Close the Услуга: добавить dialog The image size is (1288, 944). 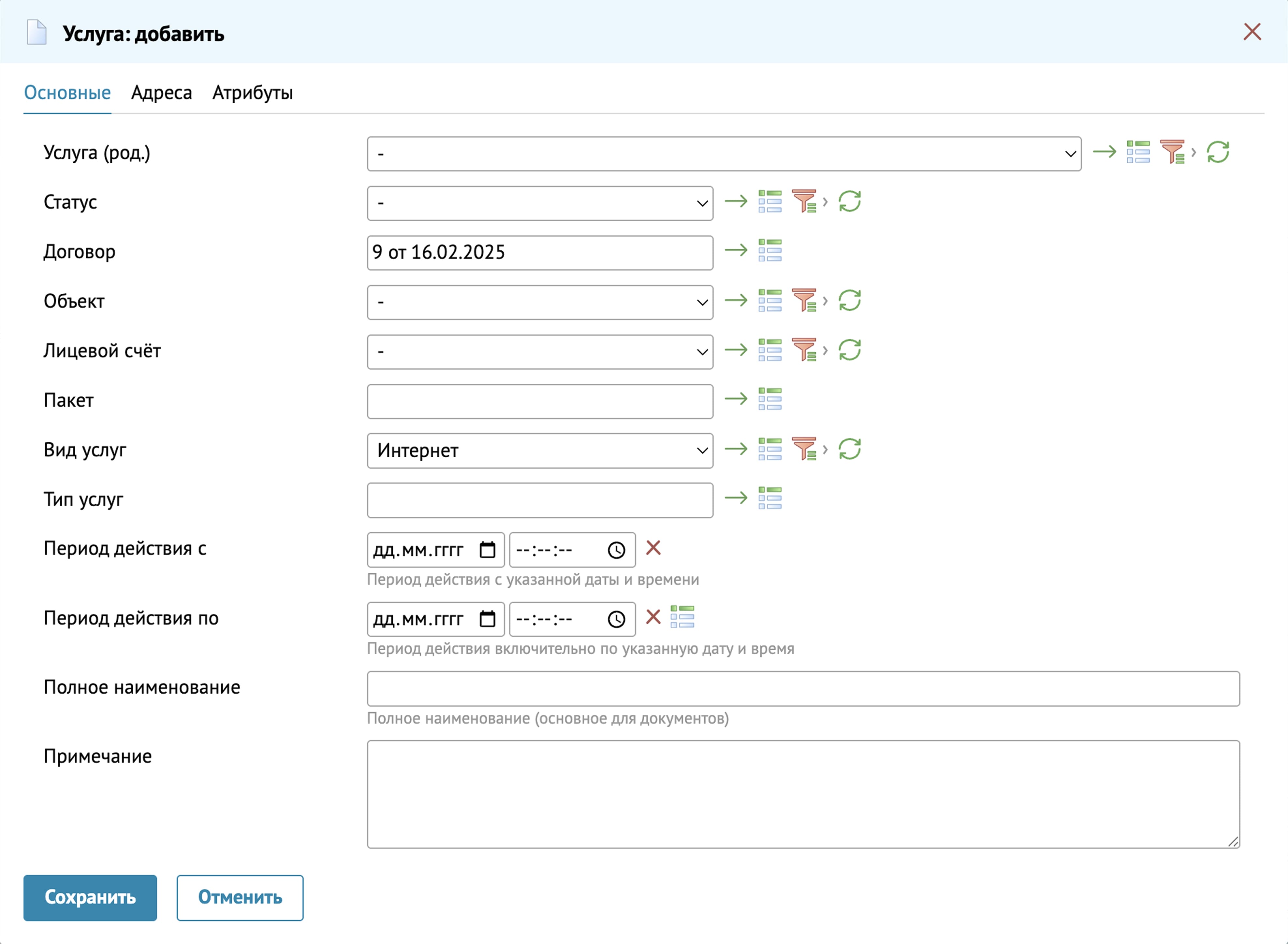coord(1252,32)
